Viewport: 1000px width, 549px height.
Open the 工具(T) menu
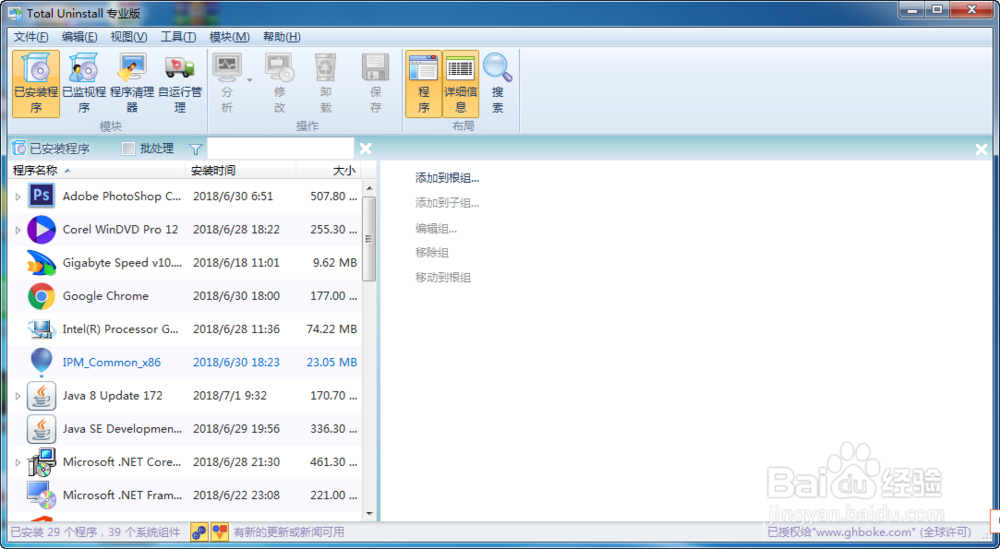pyautogui.click(x=178, y=37)
